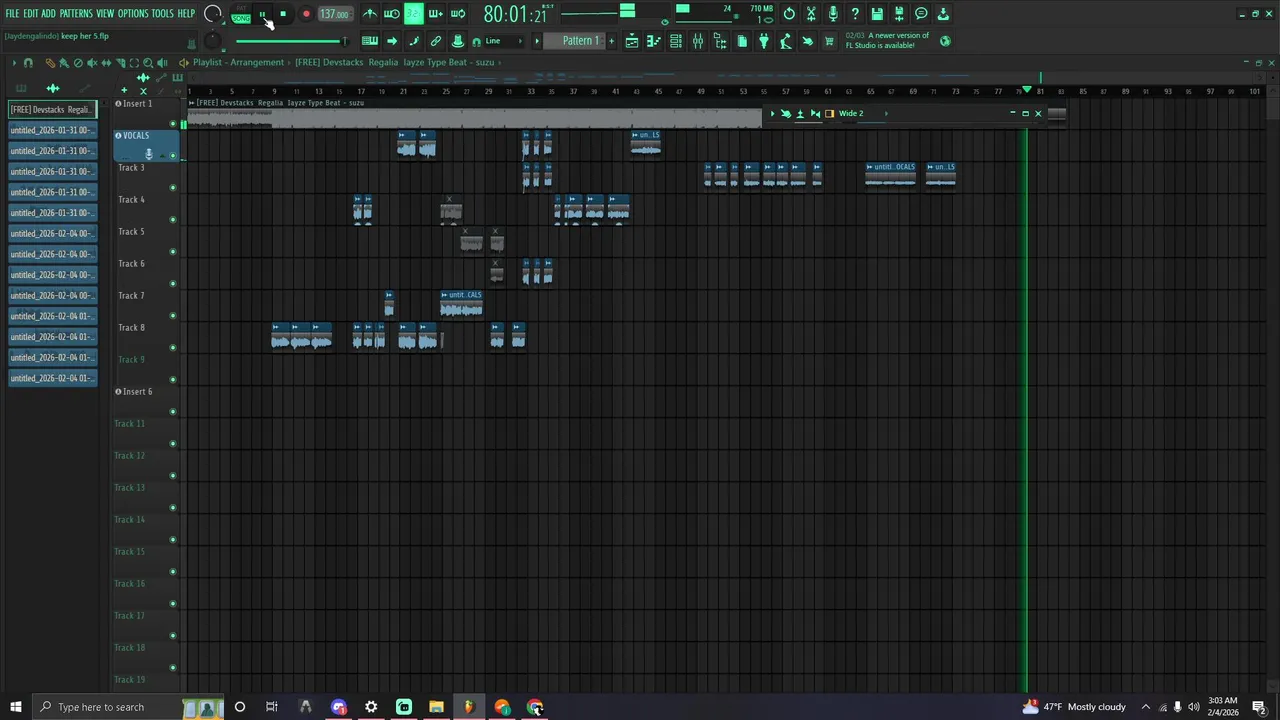Open the project info chat bubble icon
The width and height of the screenshot is (1280, 720).
tap(921, 14)
